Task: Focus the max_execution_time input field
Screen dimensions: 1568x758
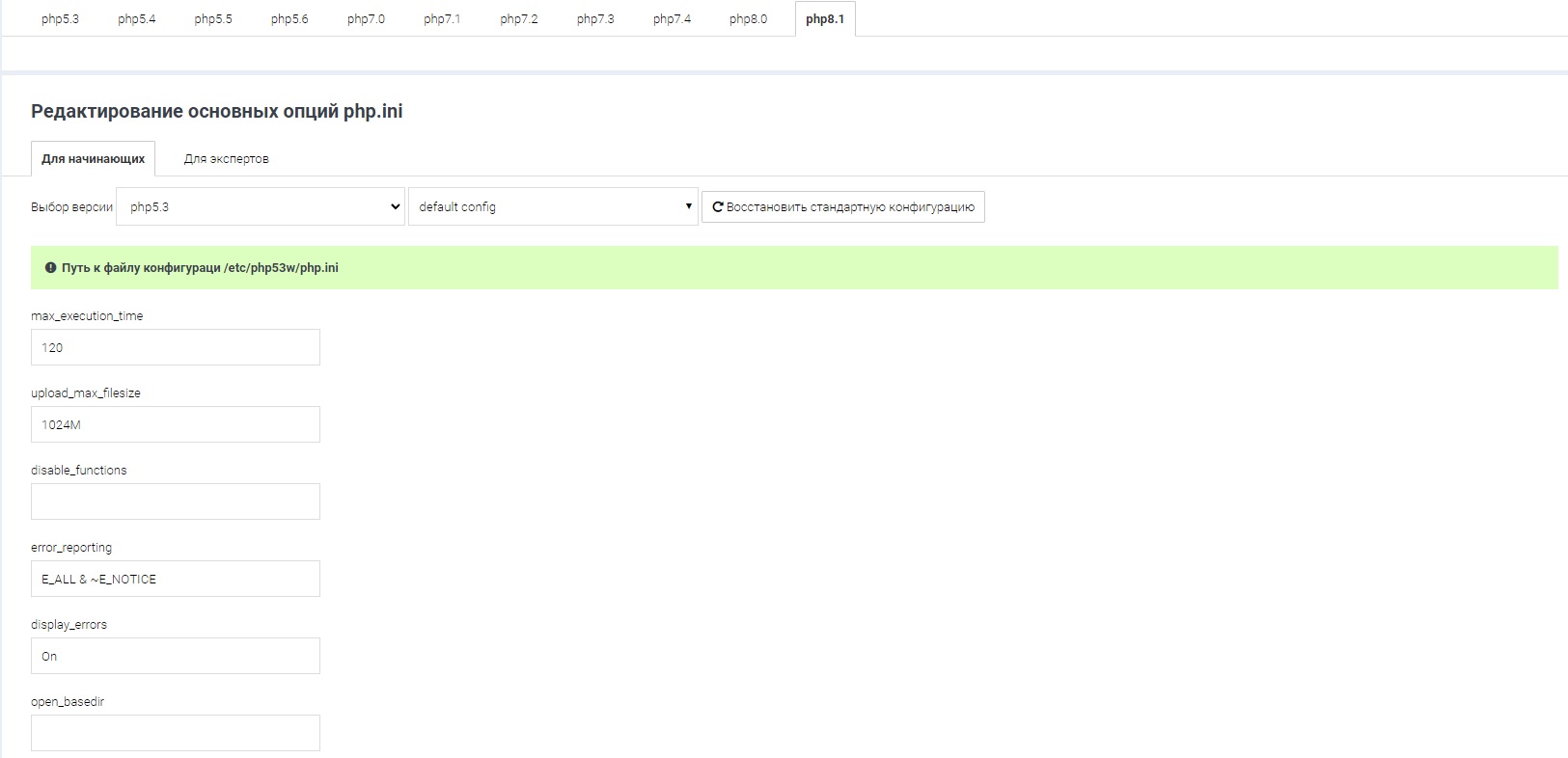Action: tap(175, 347)
